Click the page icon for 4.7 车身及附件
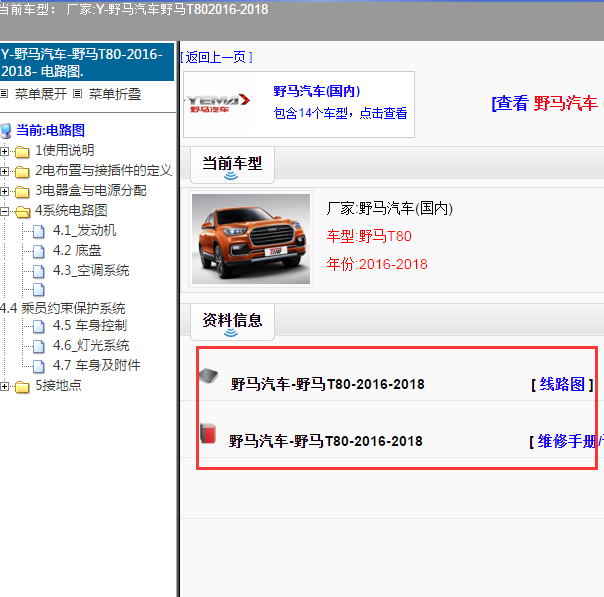Screen dimensions: 604x597 pyautogui.click(x=39, y=366)
